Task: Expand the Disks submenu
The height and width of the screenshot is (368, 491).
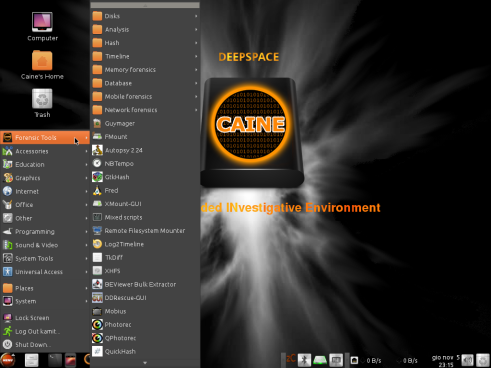Action: pos(145,16)
